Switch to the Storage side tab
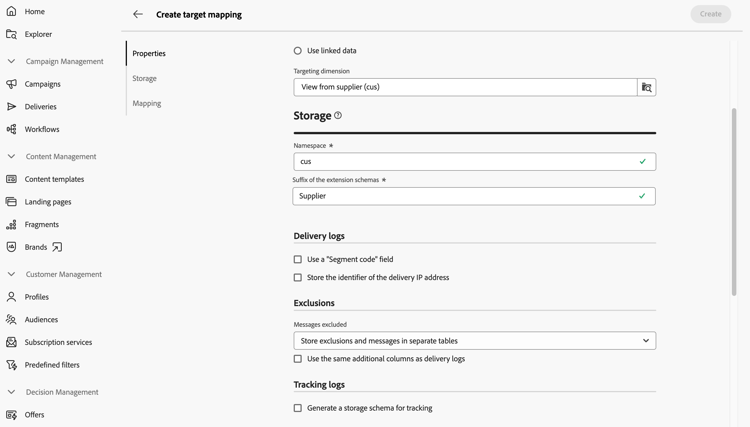 144,78
